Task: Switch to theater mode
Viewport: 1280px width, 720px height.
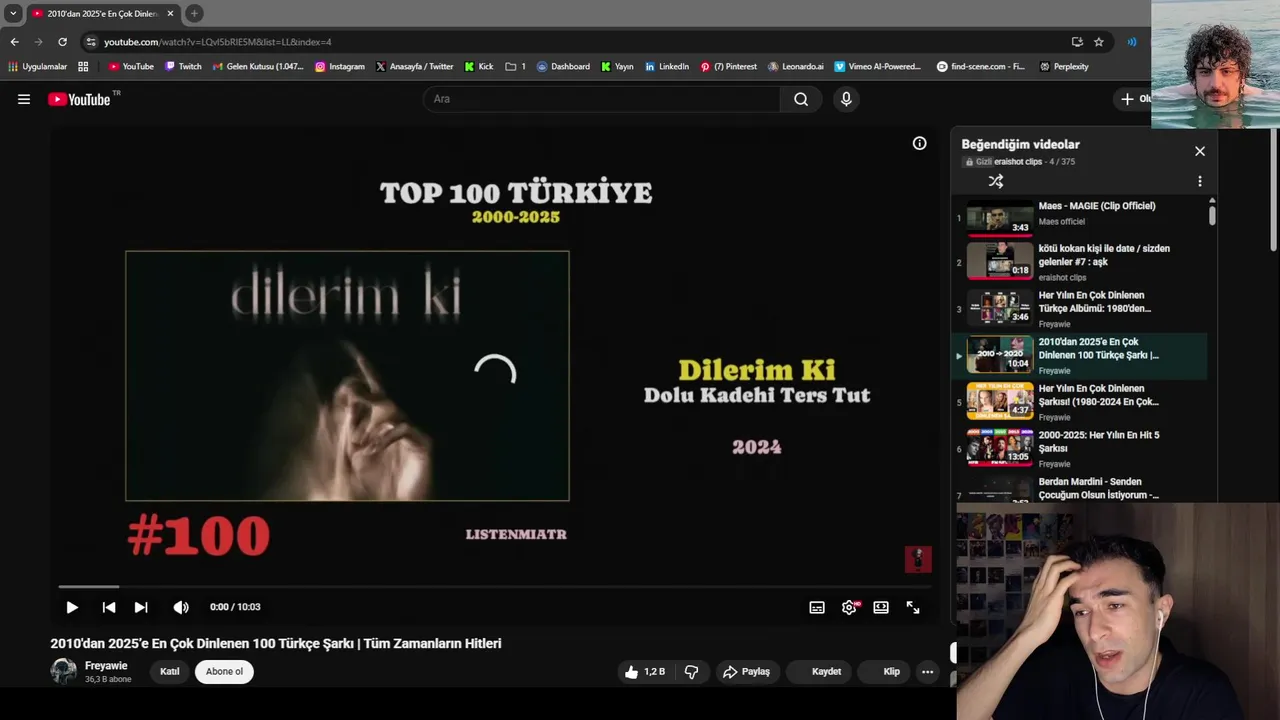Action: coord(881,607)
